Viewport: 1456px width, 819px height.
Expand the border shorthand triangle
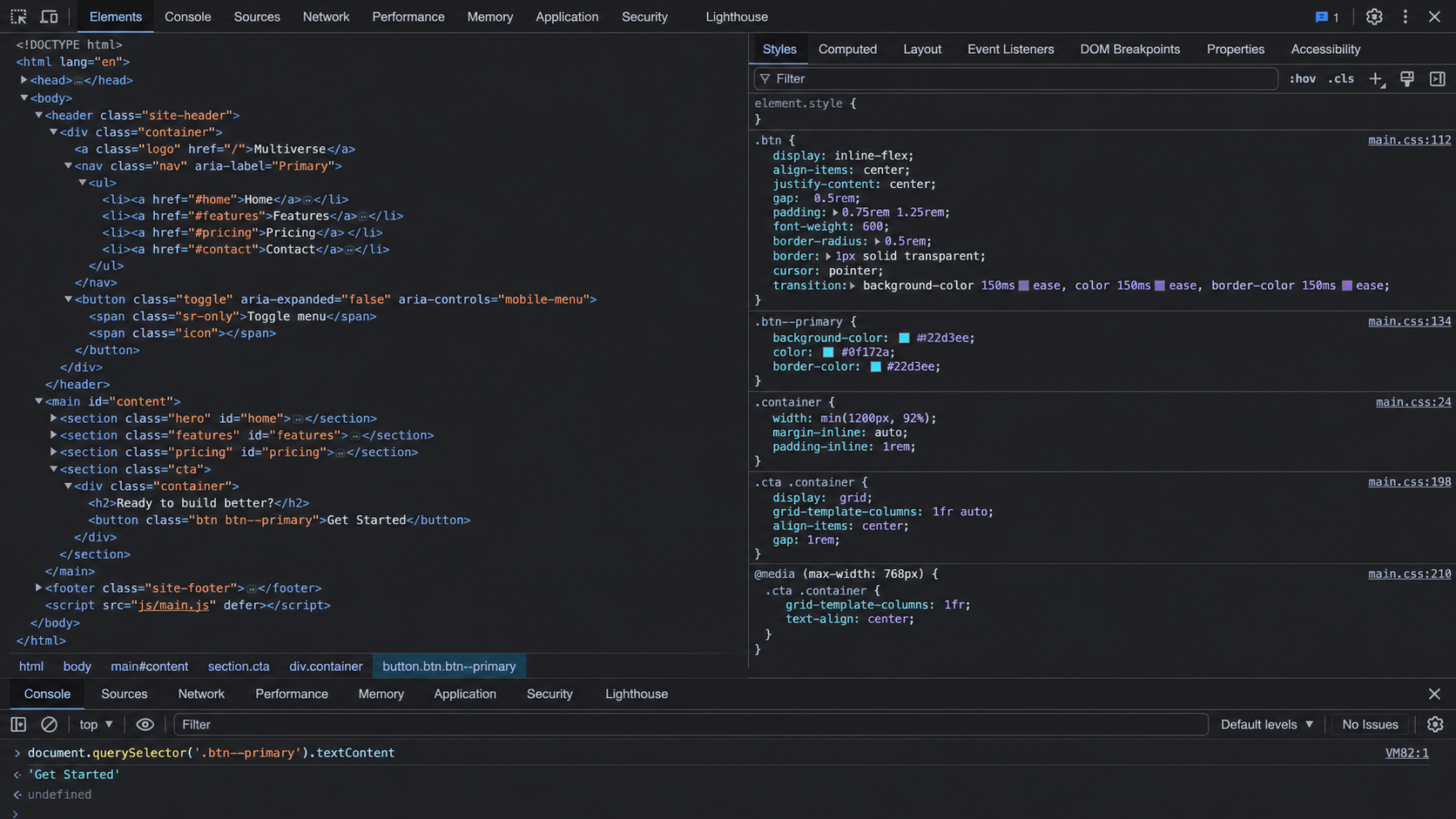point(828,257)
